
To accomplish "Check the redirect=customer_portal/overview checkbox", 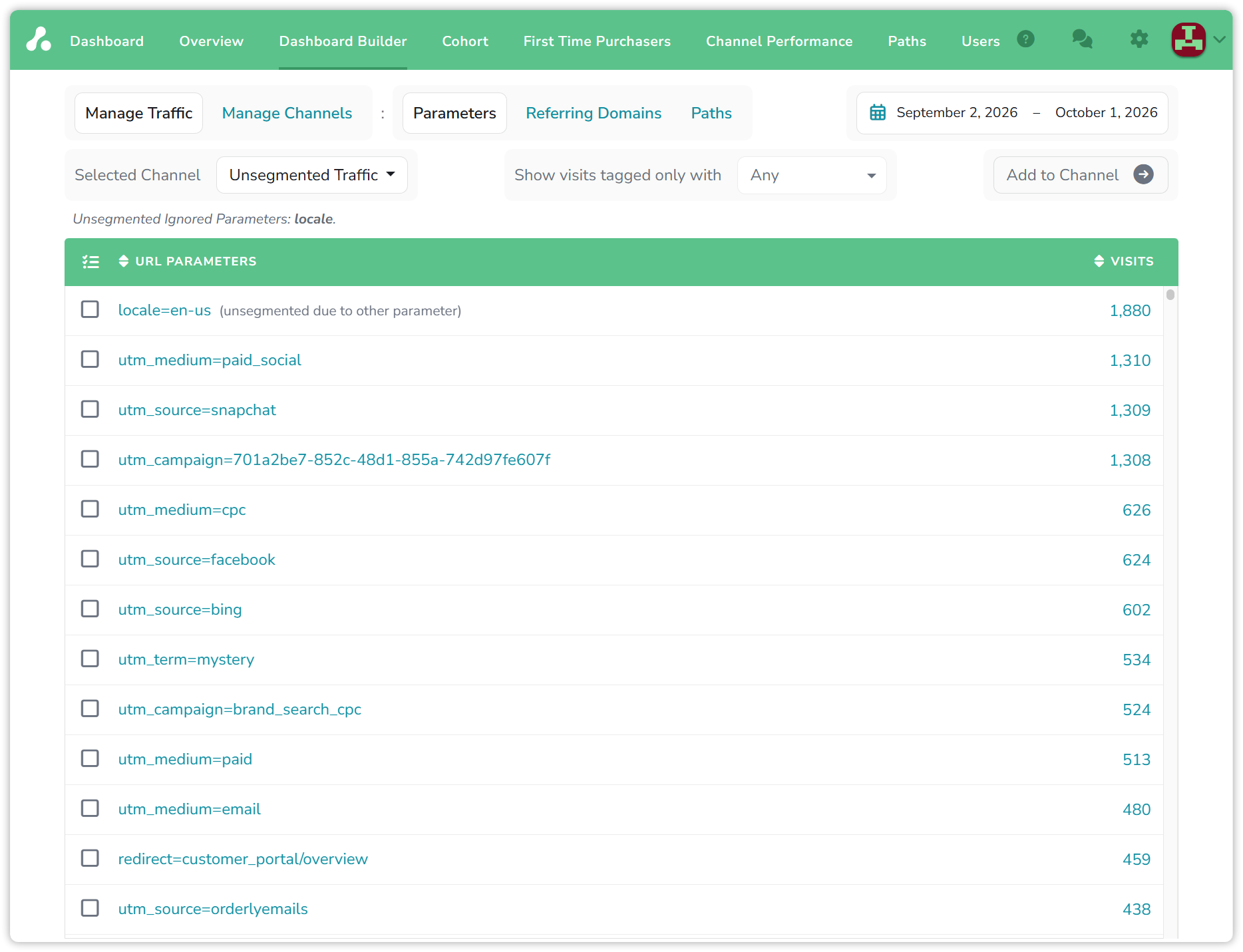I will (x=90, y=858).
